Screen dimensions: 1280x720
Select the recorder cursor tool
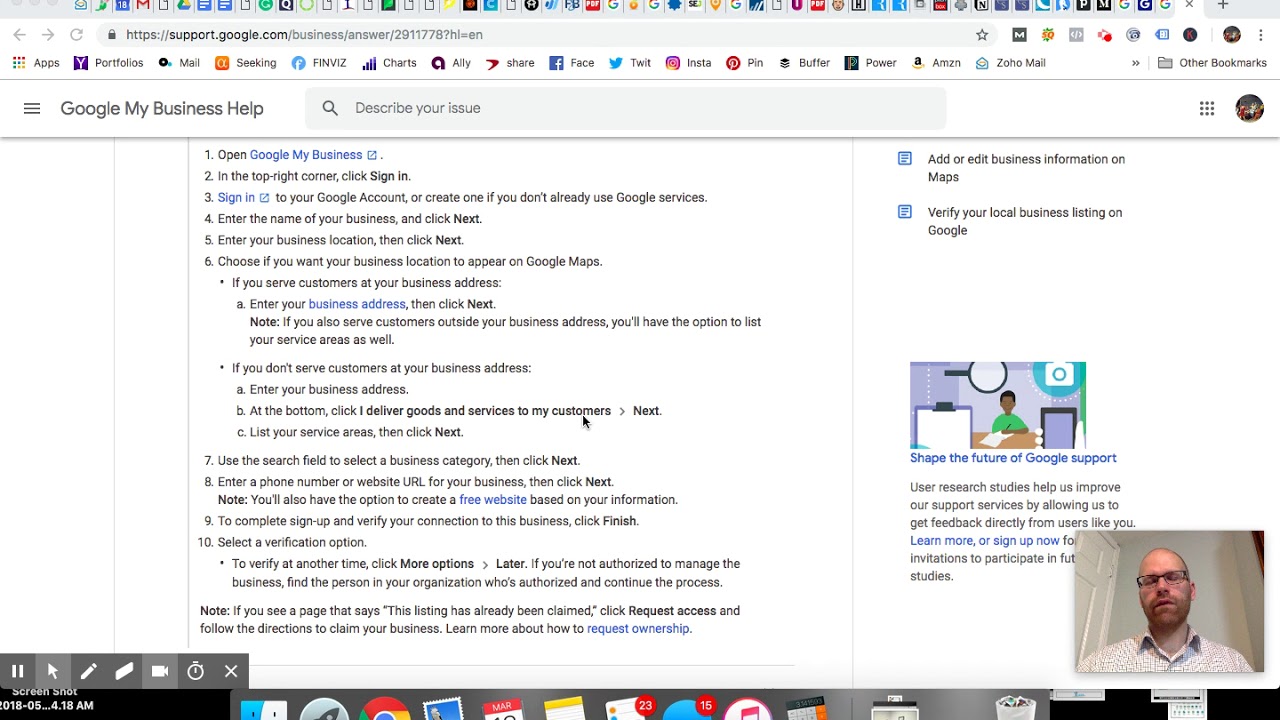53,671
